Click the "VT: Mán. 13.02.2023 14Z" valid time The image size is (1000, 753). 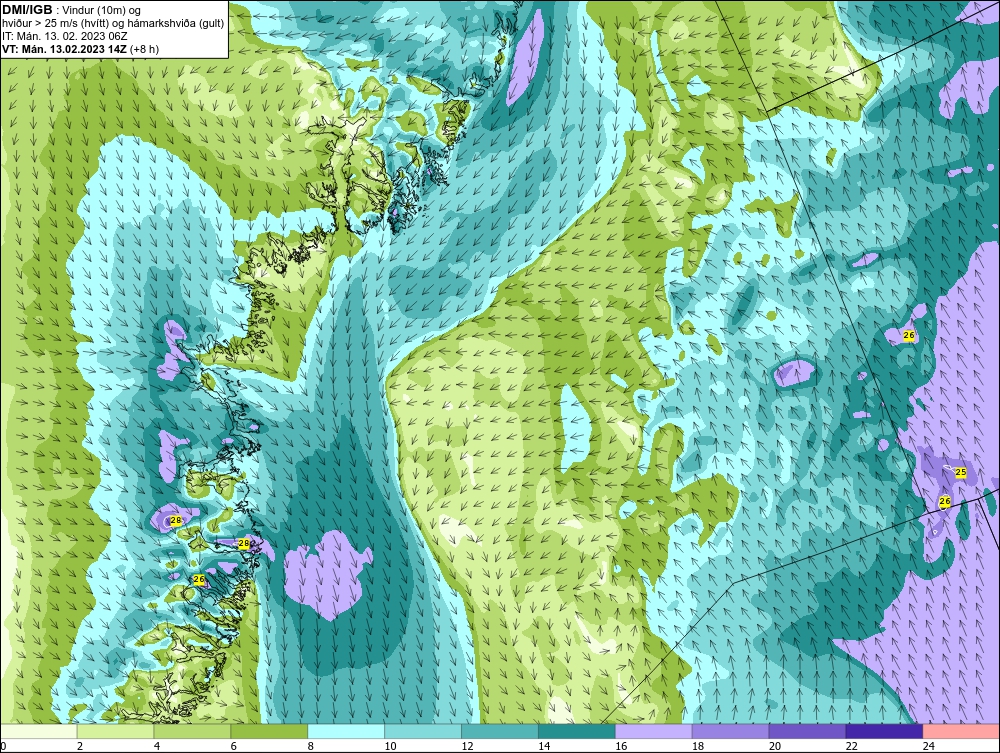tap(64, 48)
